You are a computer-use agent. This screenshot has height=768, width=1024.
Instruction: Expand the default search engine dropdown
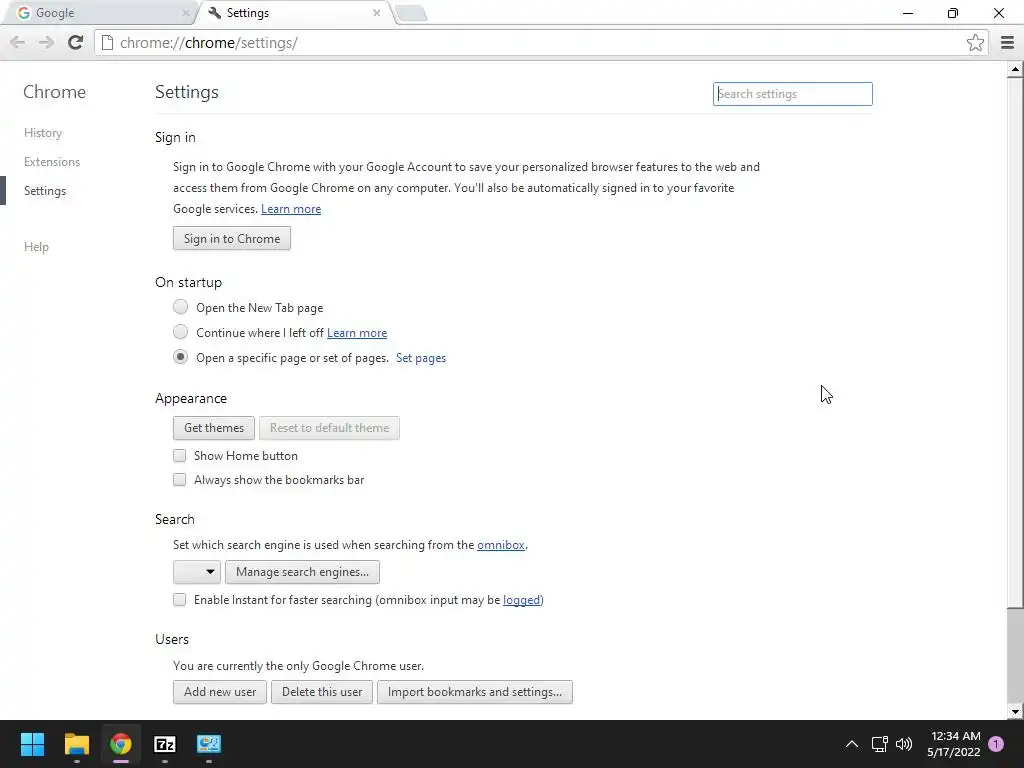pyautogui.click(x=197, y=572)
